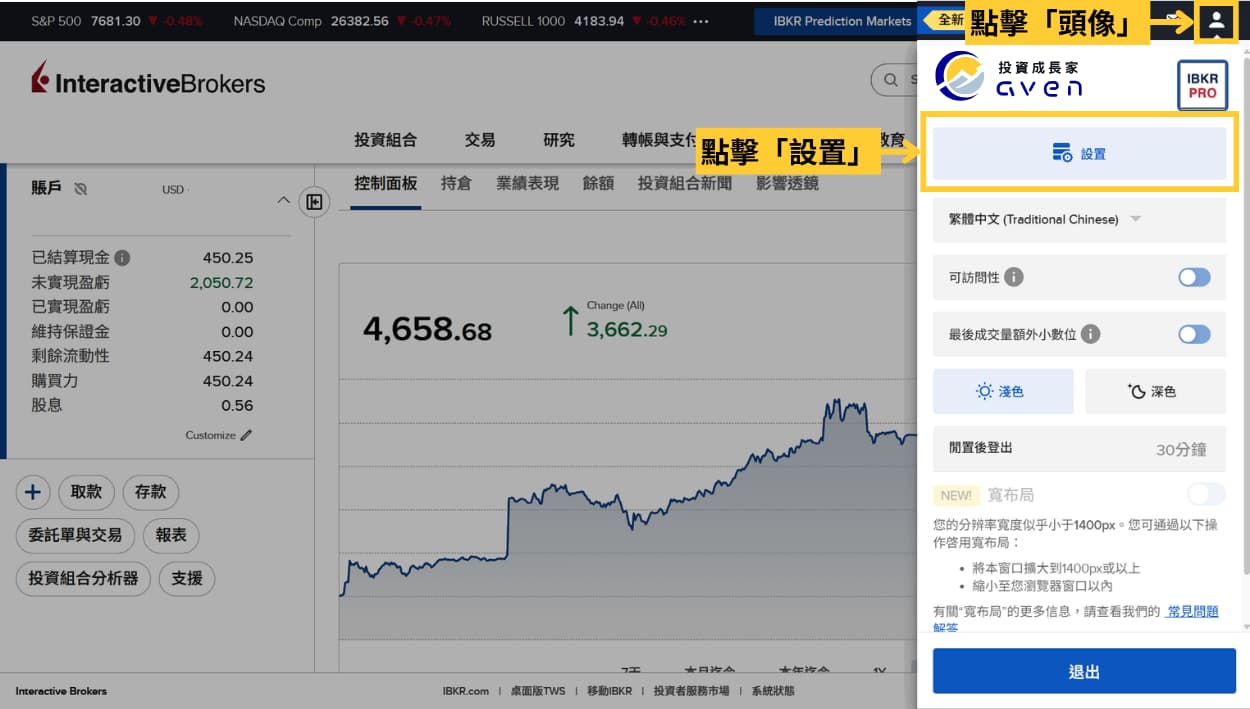Viewport: 1250px width, 709px height.
Task: Click the 設置 settings button
Action: coord(1079,154)
